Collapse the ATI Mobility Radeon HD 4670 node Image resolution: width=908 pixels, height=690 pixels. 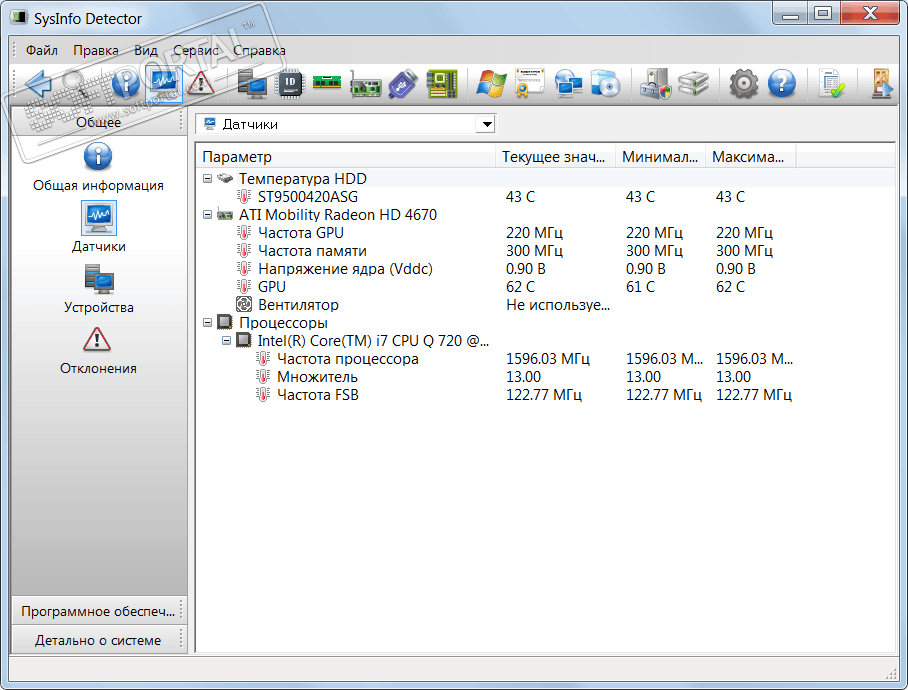[x=207, y=214]
